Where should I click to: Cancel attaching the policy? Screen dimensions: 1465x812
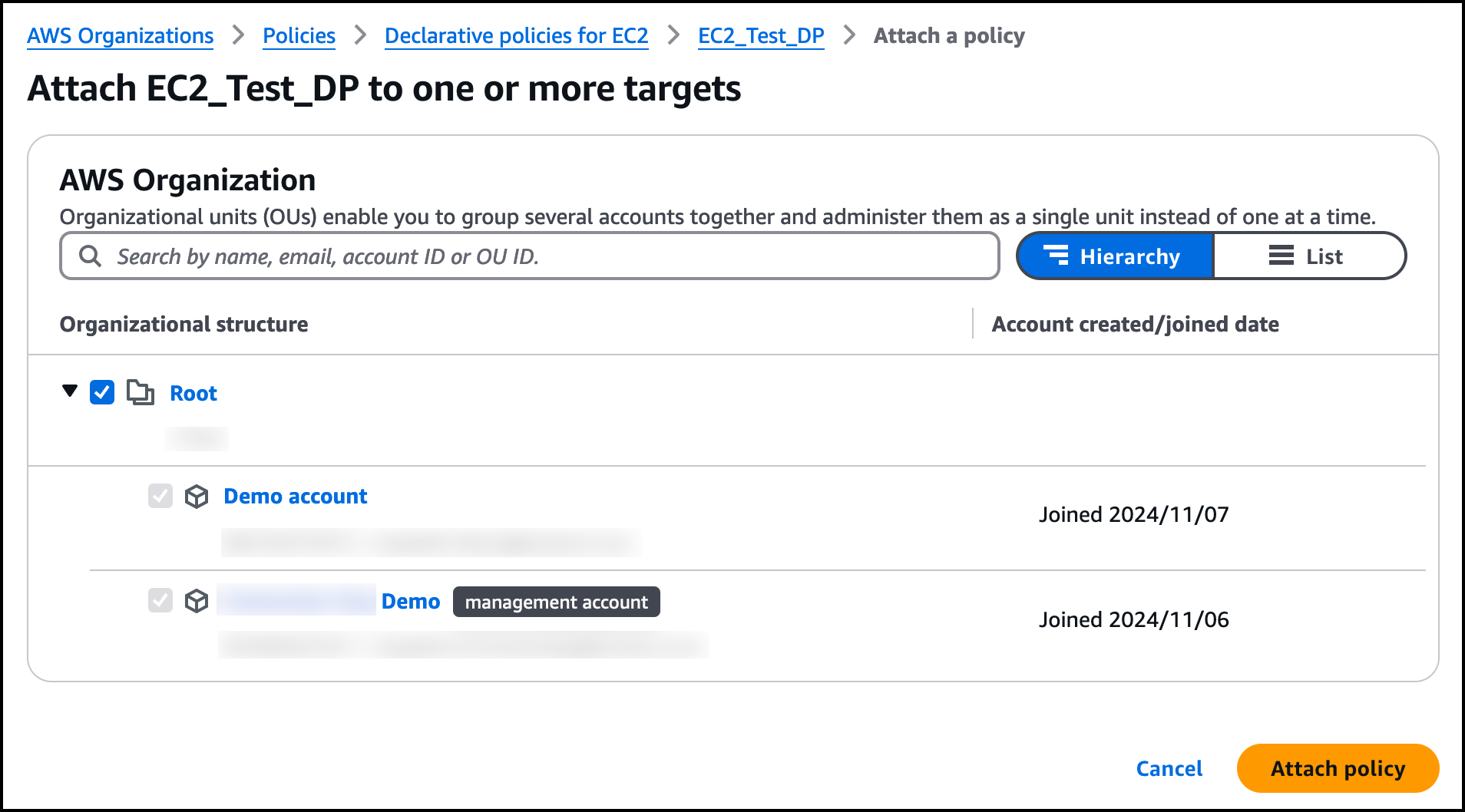(1169, 768)
